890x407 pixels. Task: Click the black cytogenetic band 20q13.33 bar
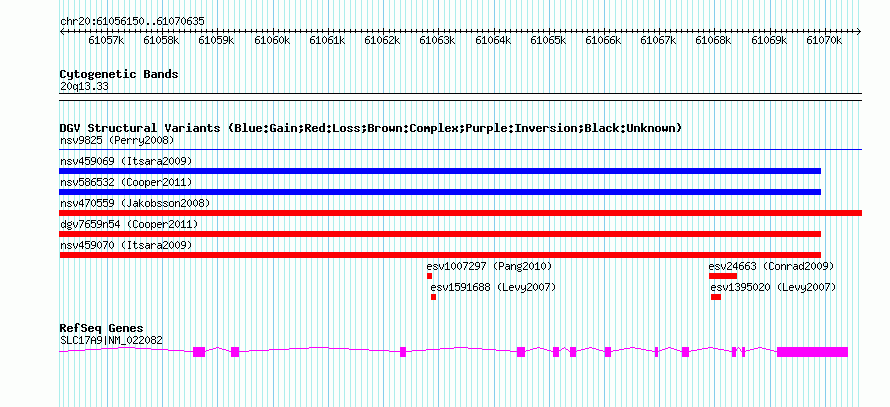tap(461, 97)
